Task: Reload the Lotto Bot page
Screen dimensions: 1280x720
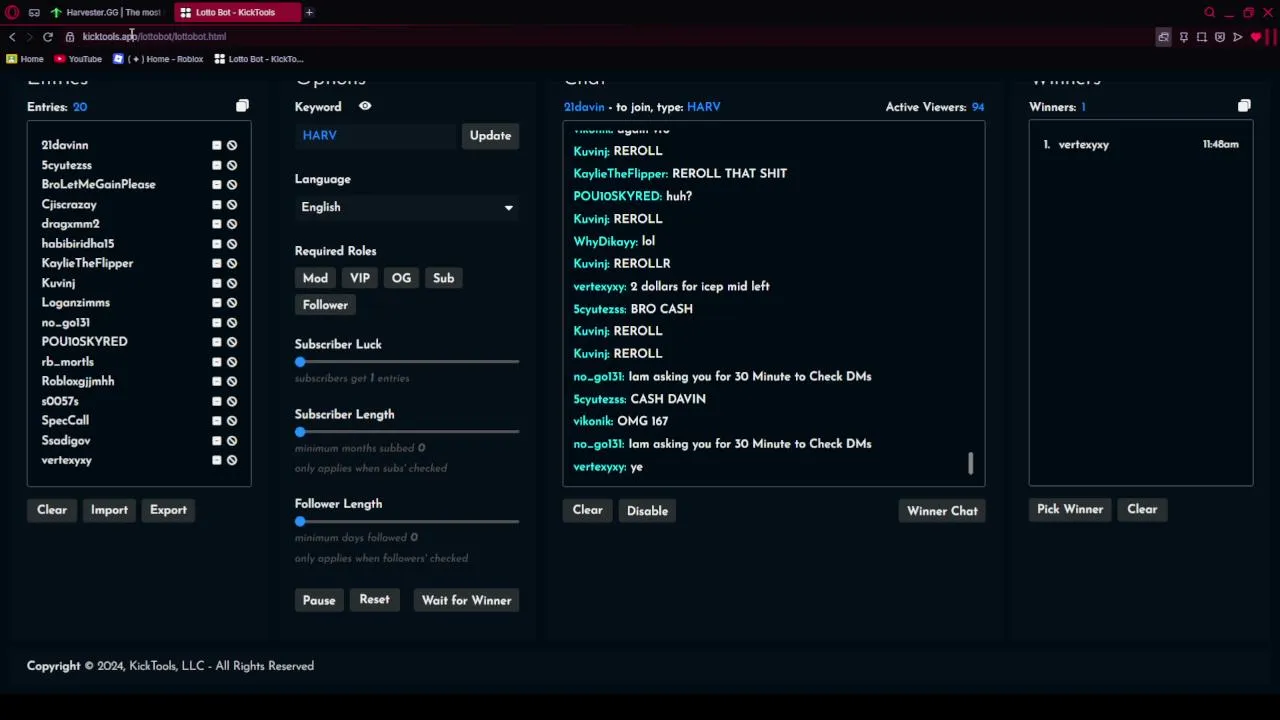Action: (47, 37)
